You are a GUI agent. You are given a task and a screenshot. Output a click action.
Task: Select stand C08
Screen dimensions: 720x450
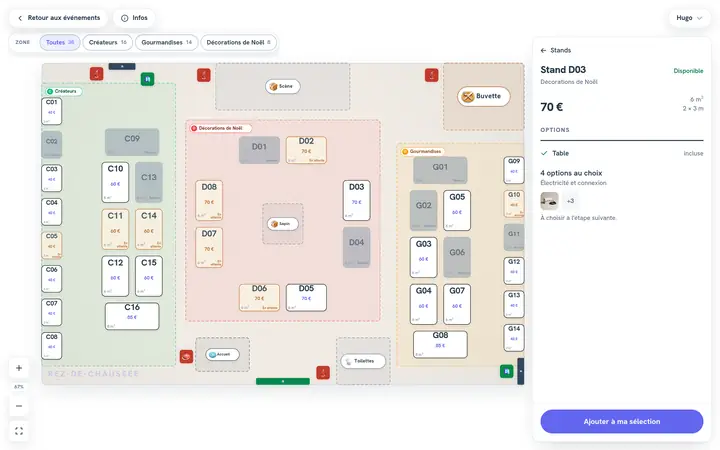coord(51,346)
